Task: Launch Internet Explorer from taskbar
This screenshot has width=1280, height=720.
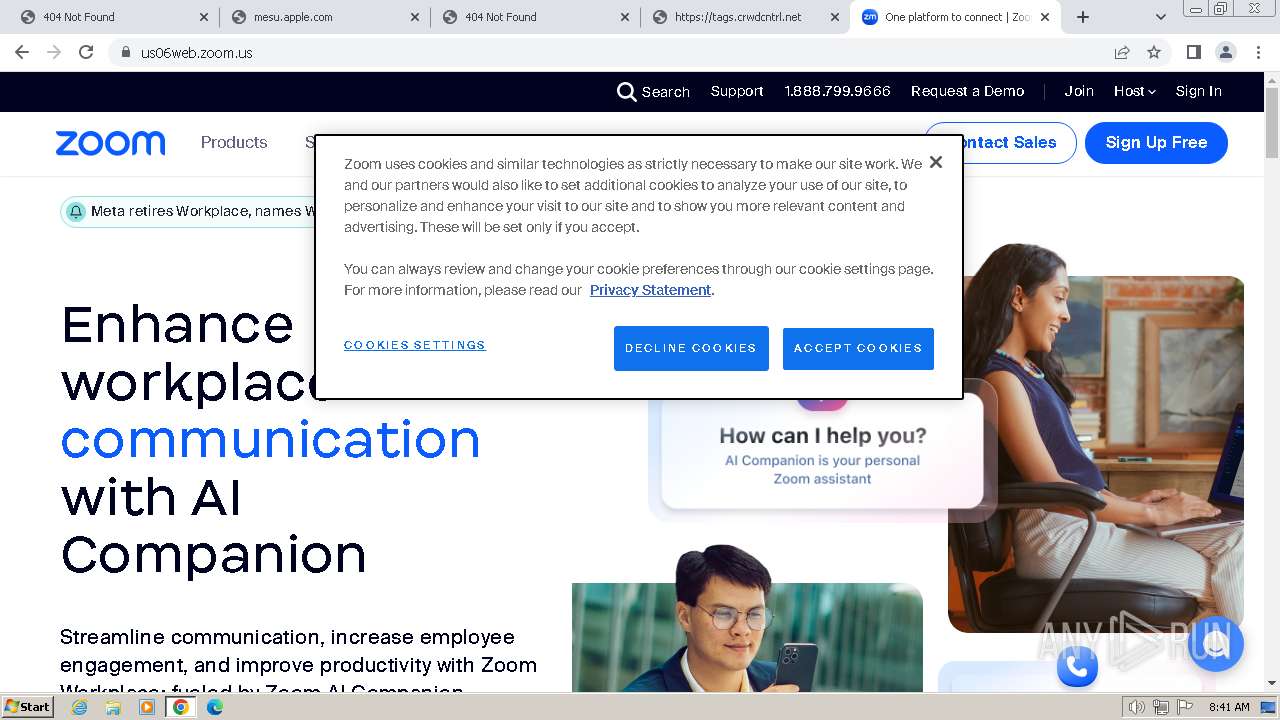Action: coord(80,707)
